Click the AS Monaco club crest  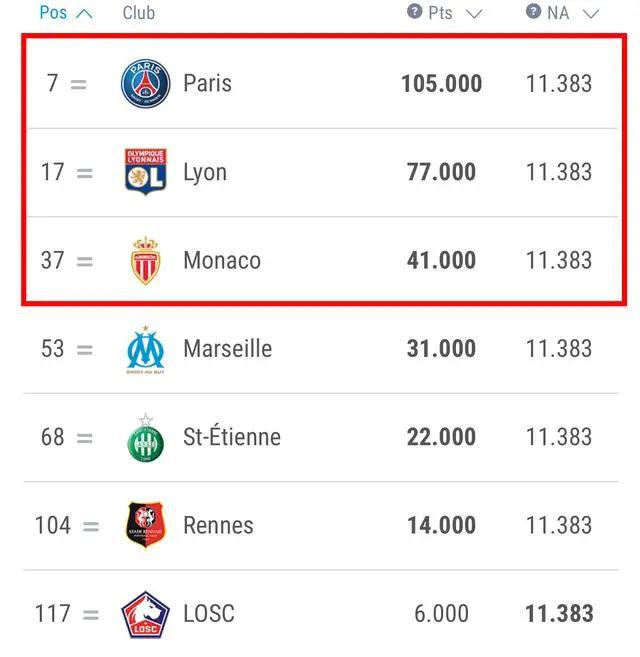click(145, 261)
